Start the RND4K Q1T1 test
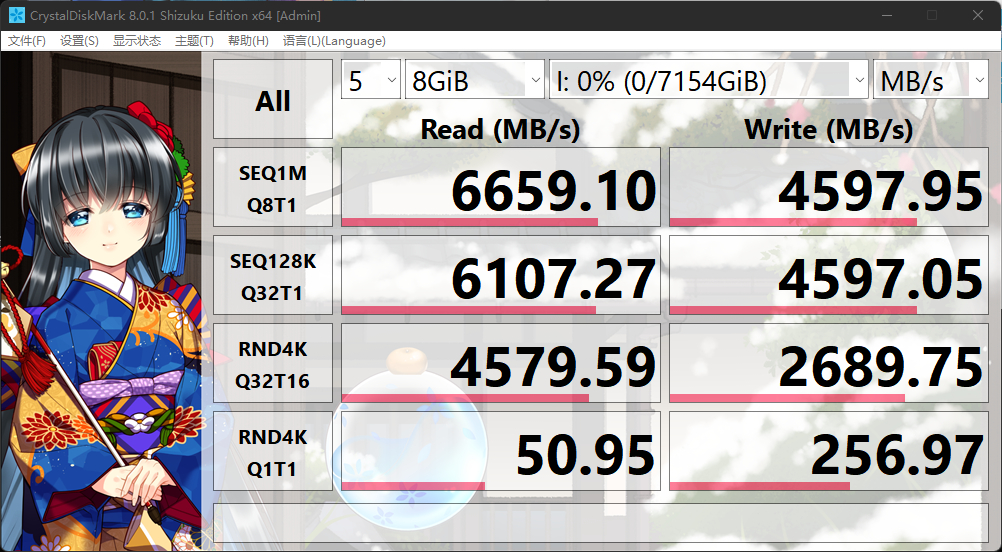This screenshot has width=1002, height=552. [x=273, y=451]
